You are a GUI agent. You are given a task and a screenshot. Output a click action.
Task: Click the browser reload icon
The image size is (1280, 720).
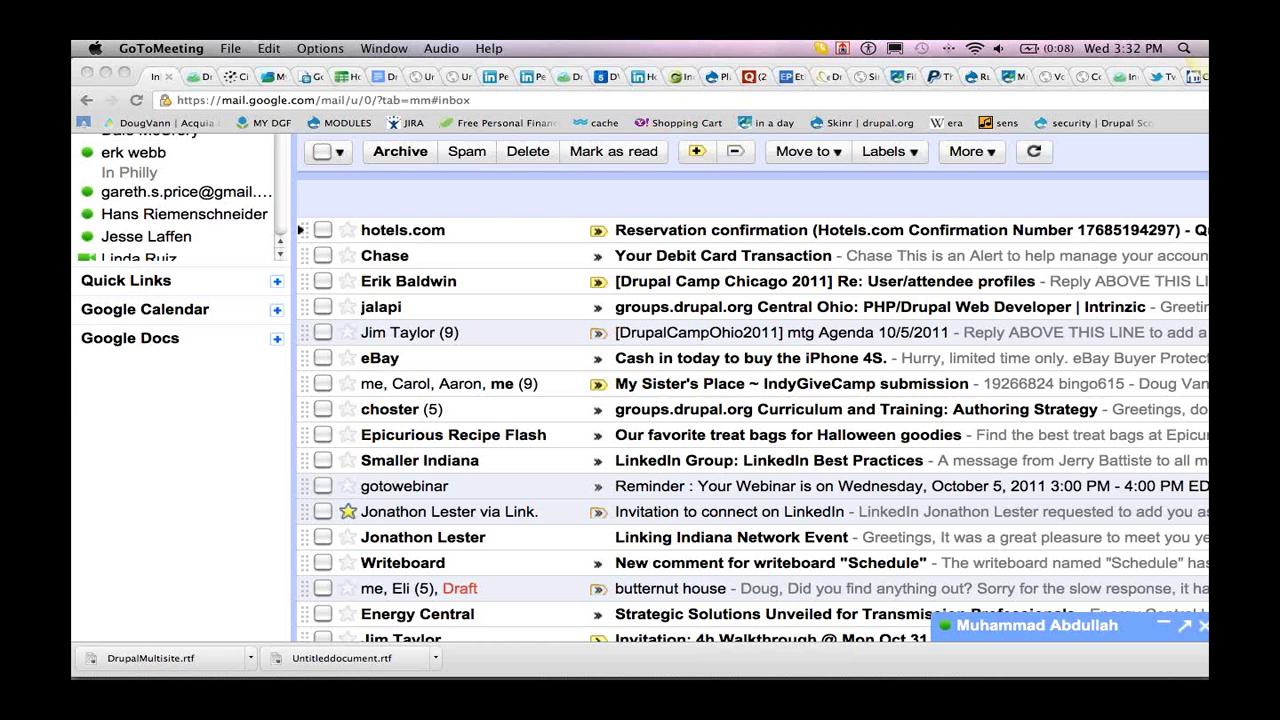point(136,100)
